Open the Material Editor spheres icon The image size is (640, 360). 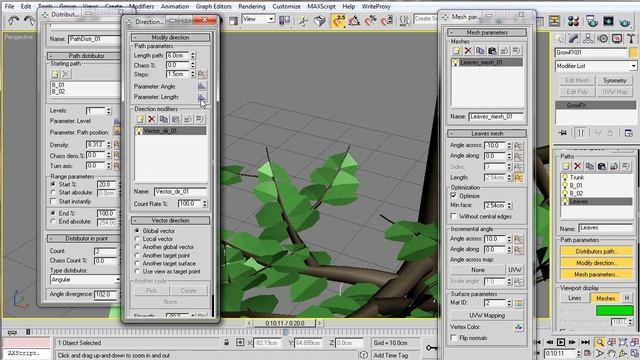[573, 21]
